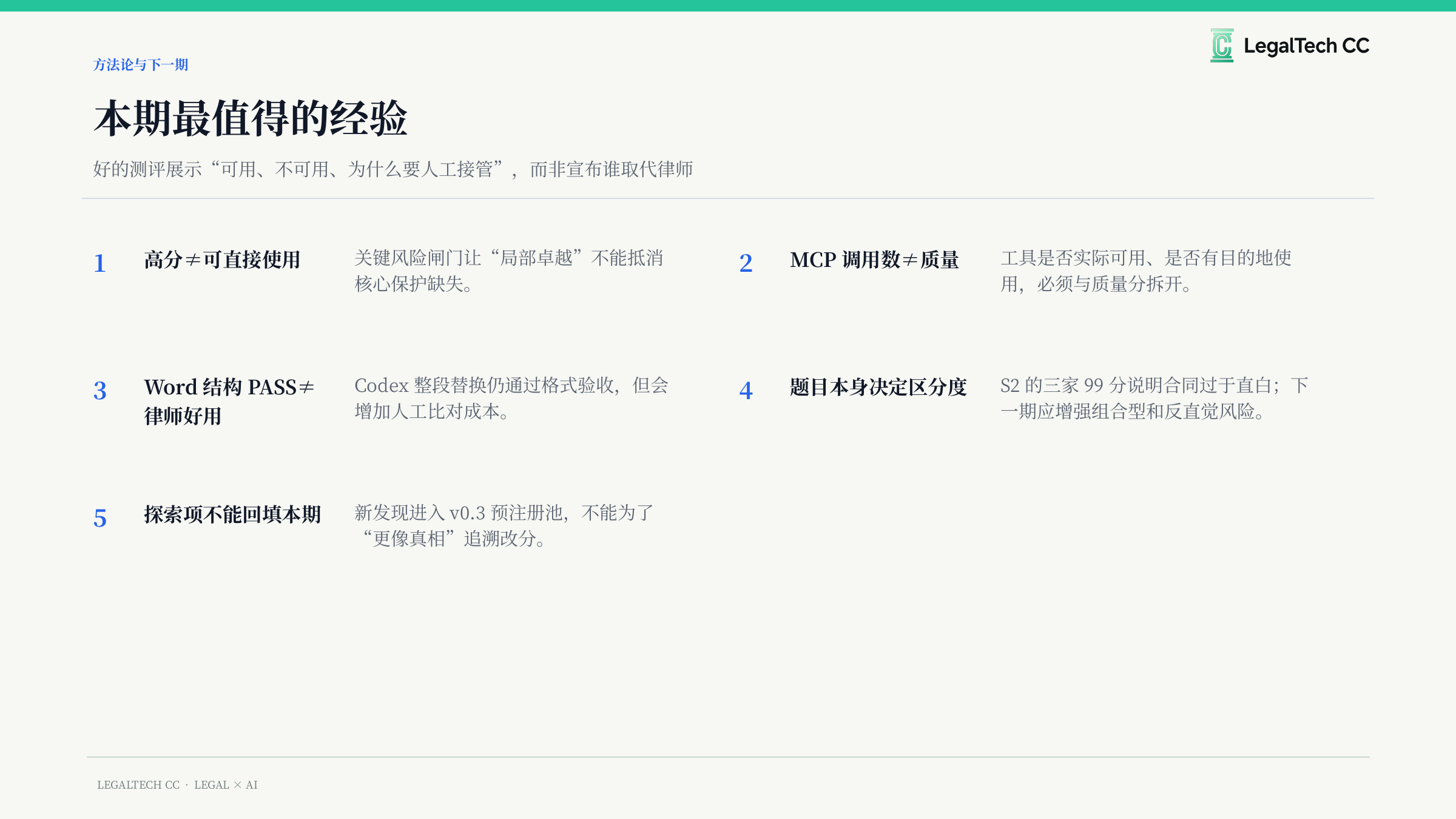The image size is (1456, 819).
Task: Select the section label 方法论与下一期
Action: click(x=141, y=65)
